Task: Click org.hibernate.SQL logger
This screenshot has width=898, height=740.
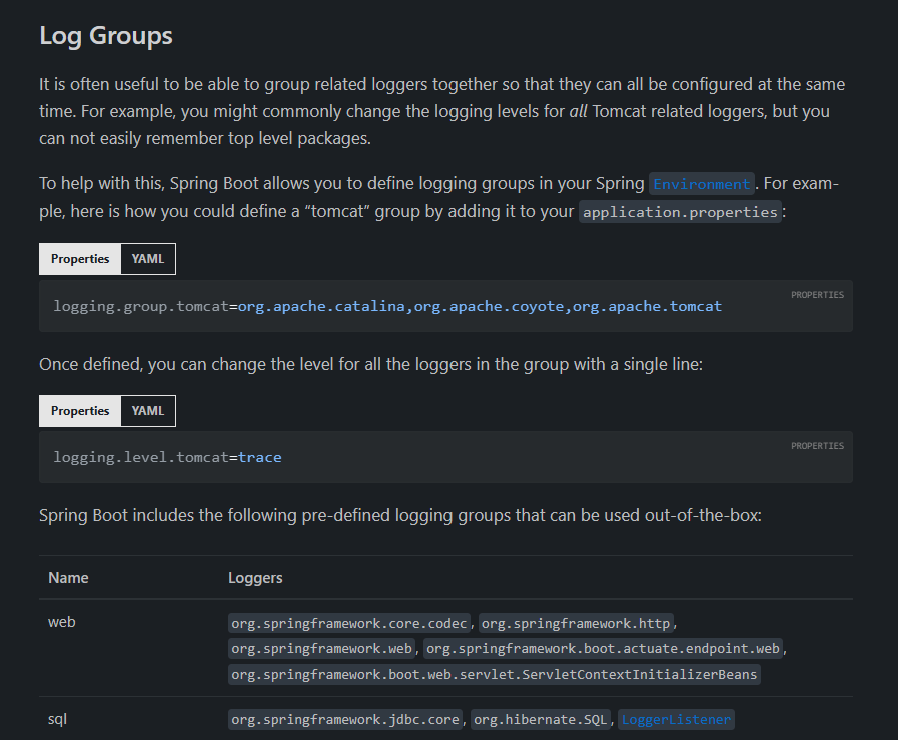Action: [540, 719]
